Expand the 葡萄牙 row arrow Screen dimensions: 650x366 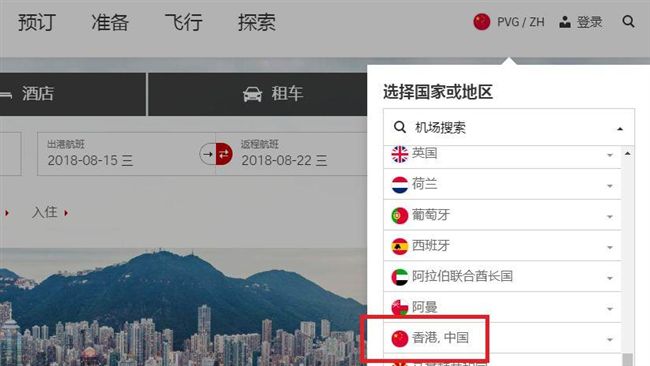click(610, 217)
